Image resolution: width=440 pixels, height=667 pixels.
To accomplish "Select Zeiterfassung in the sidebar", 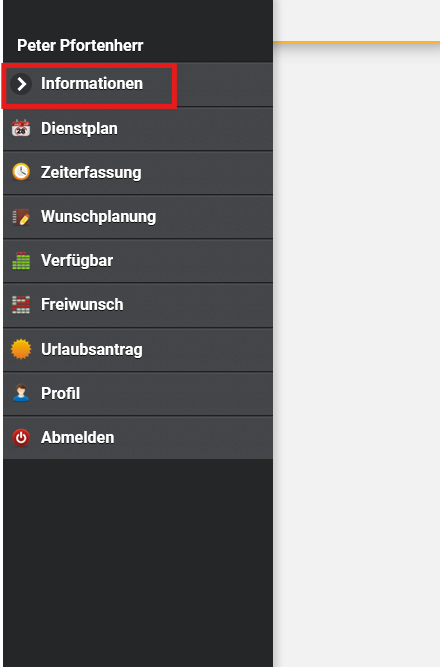I will pos(138,173).
